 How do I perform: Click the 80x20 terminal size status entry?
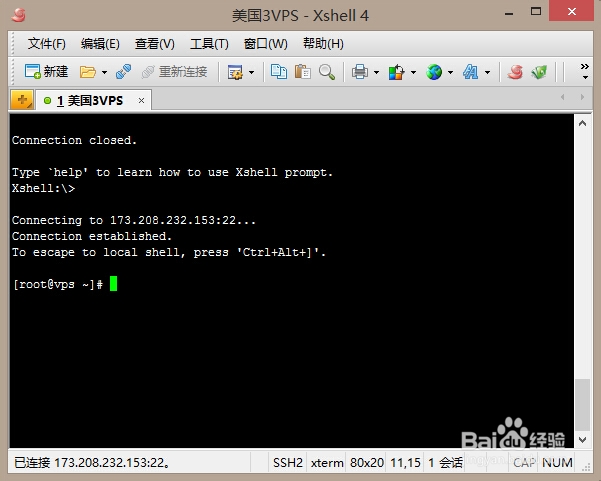(x=366, y=463)
